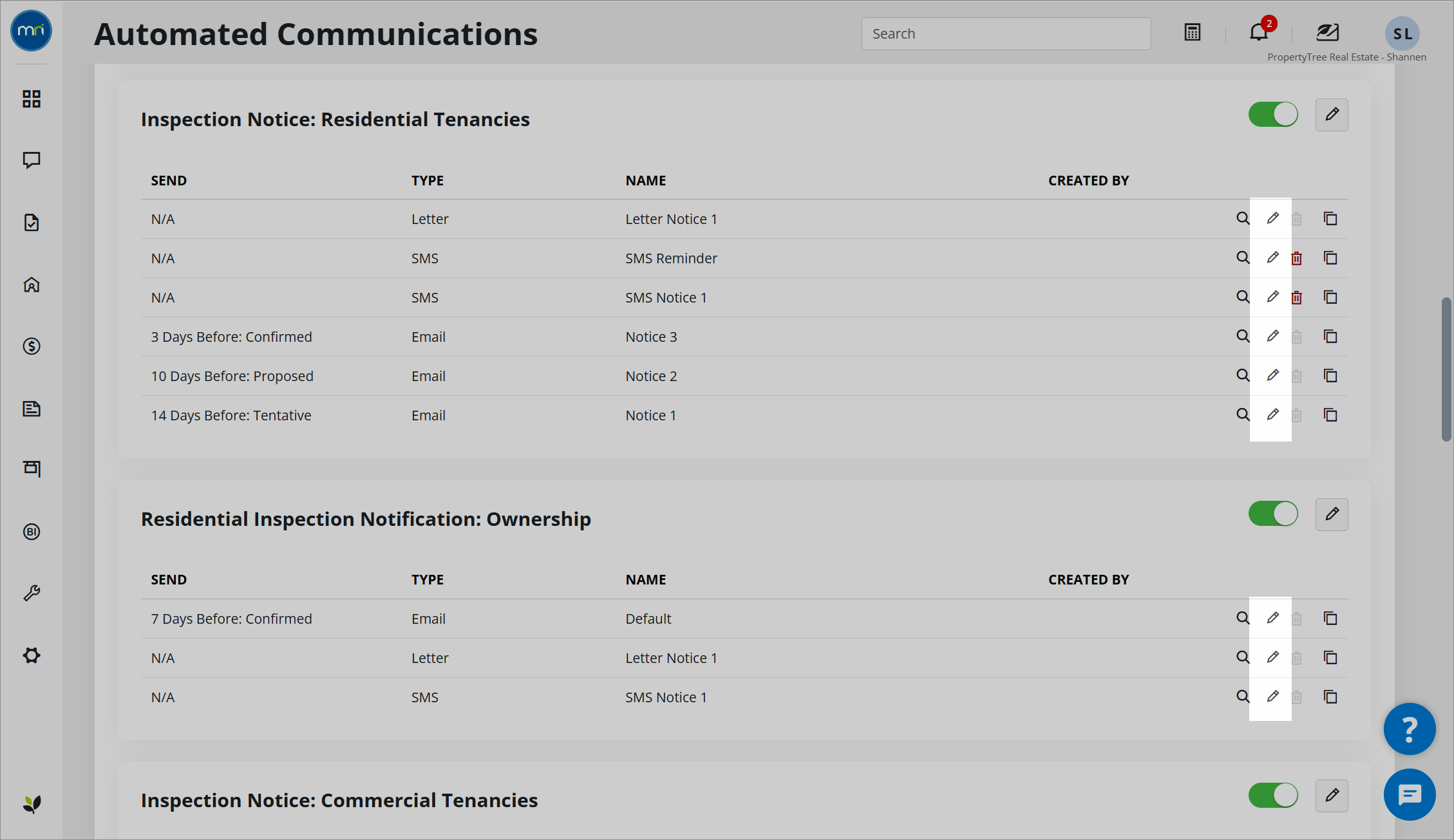Viewport: 1454px width, 840px height.
Task: Open the archive box sidebar icon
Action: coord(32,469)
